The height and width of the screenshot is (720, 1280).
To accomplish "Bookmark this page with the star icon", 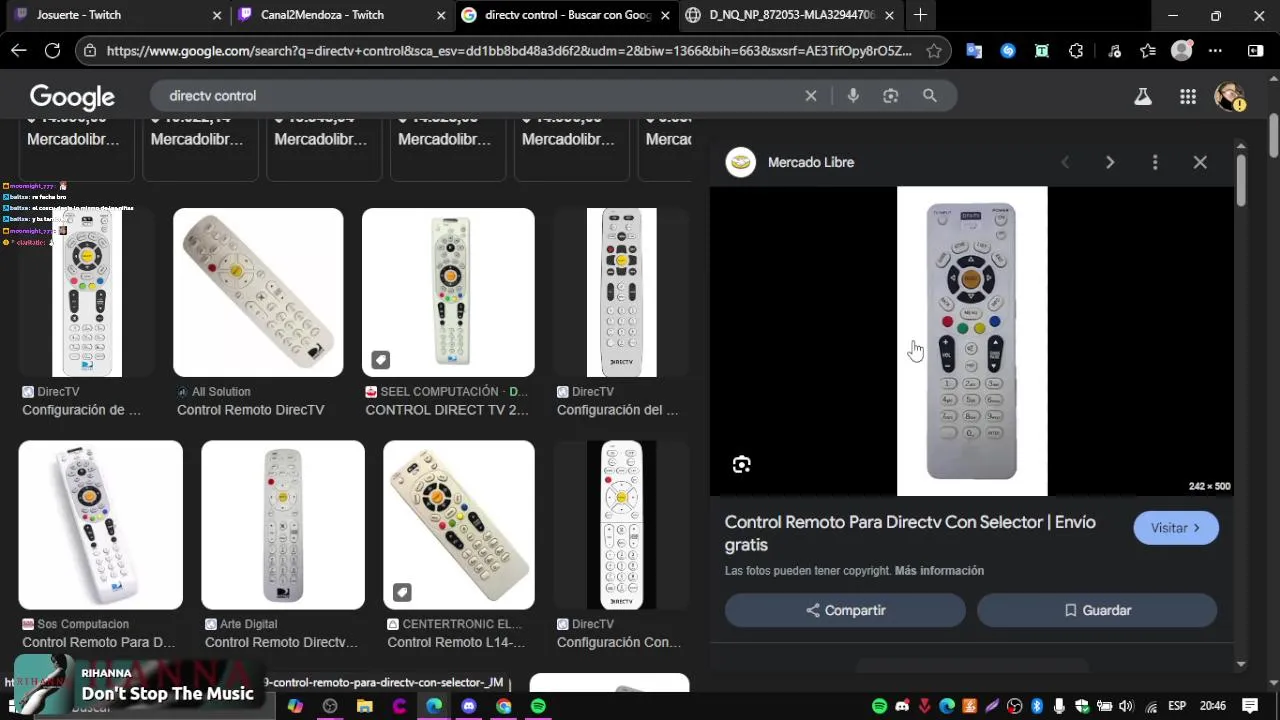I will [934, 51].
